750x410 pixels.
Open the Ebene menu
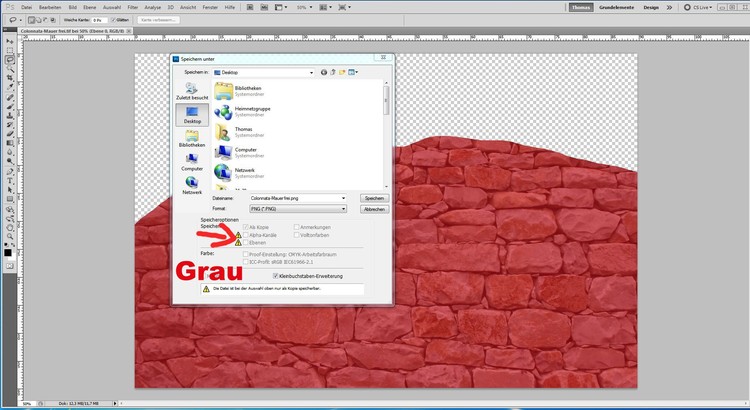[89, 7]
